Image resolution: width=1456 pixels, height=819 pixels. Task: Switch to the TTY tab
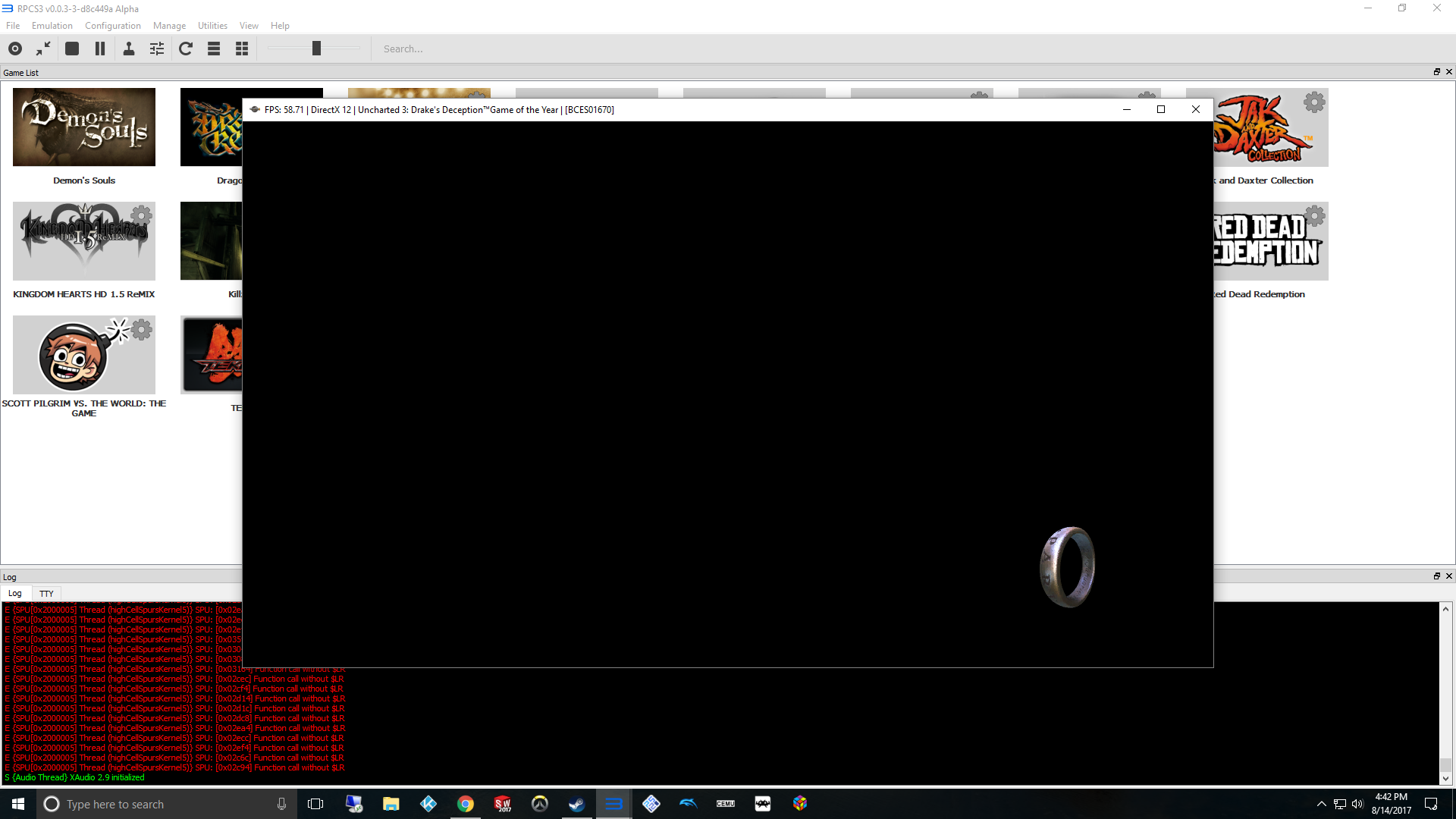[x=46, y=594]
